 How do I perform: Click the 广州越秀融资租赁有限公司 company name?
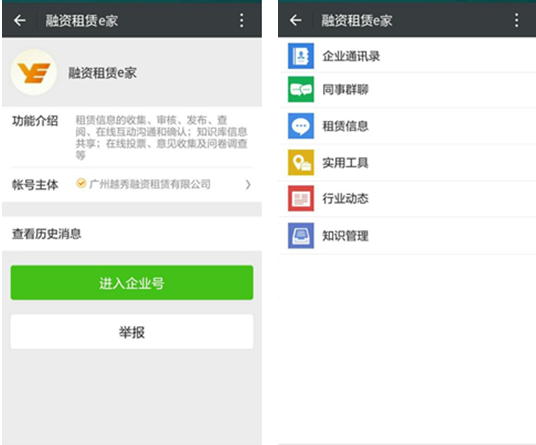tap(150, 185)
